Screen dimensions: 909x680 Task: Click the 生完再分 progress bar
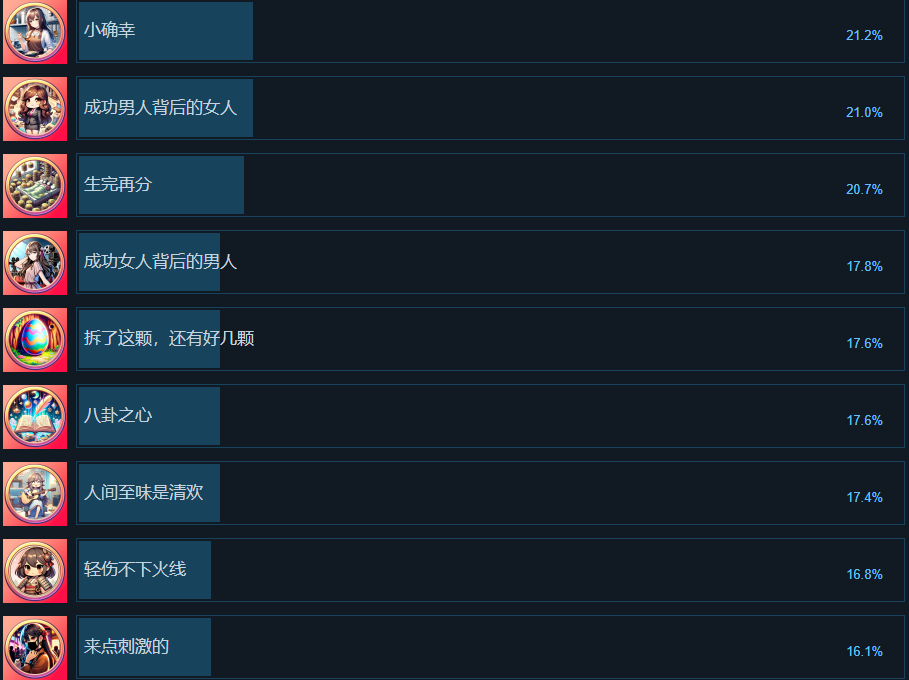pos(161,185)
